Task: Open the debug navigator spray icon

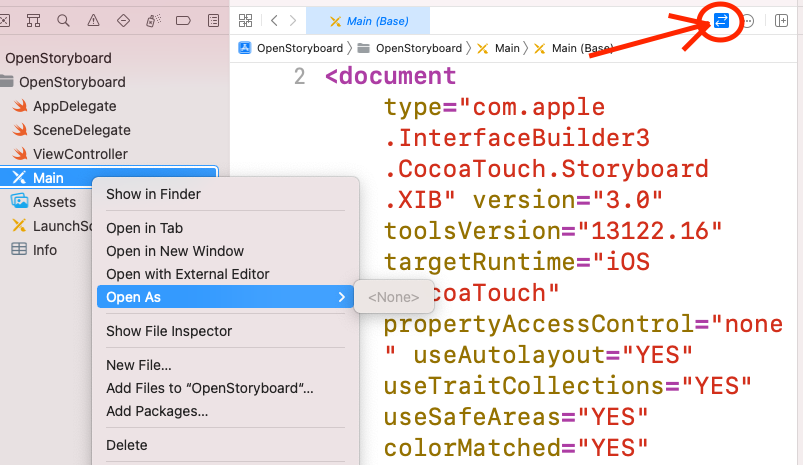Action: [x=154, y=20]
